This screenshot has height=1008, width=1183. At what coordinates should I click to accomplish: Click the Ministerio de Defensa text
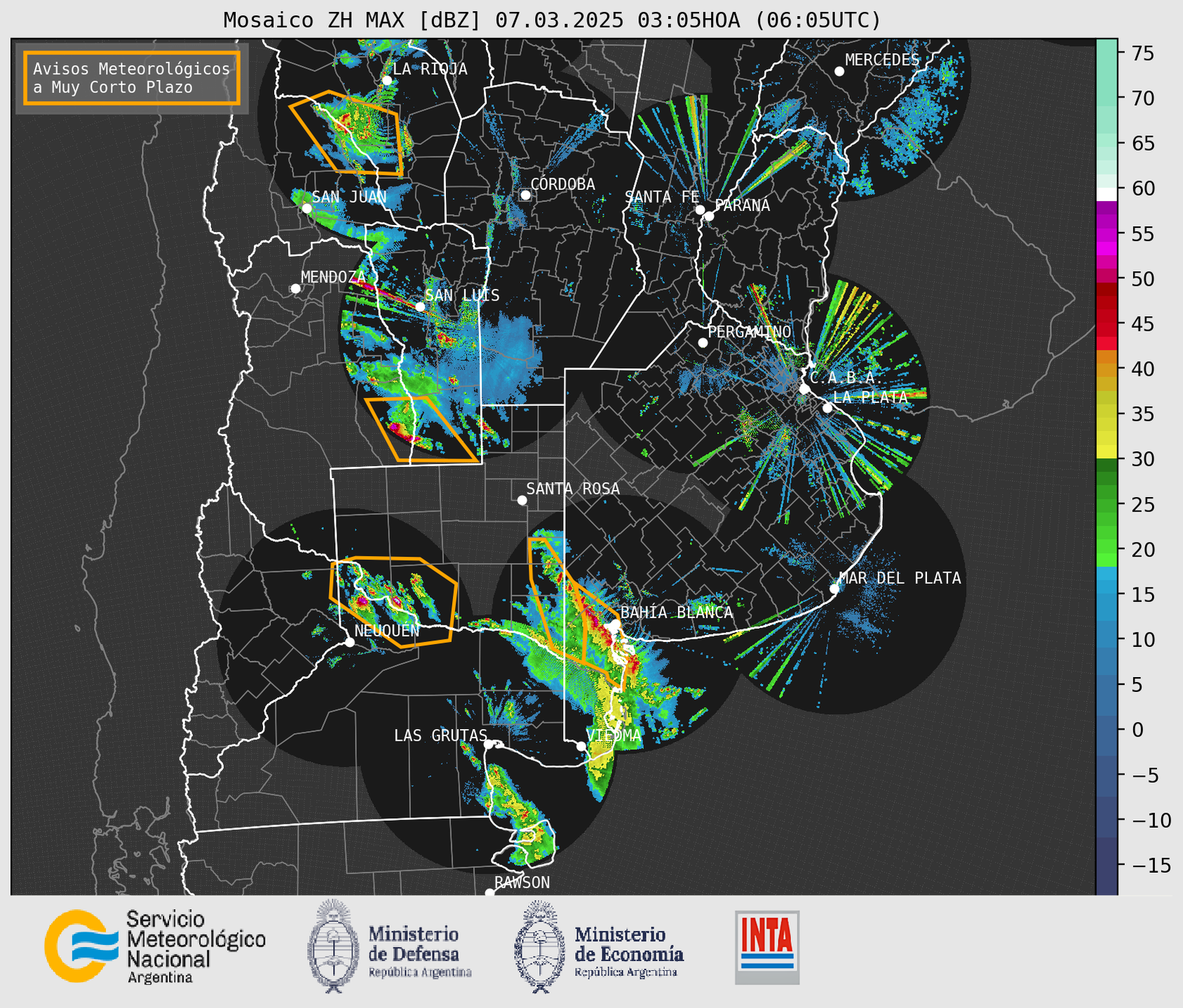(419, 952)
